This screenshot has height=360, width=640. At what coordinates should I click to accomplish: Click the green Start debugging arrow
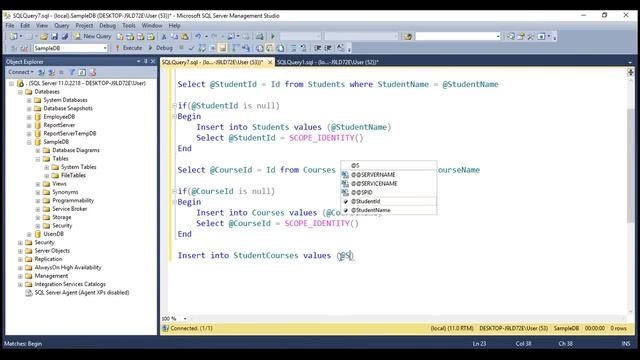click(x=273, y=36)
